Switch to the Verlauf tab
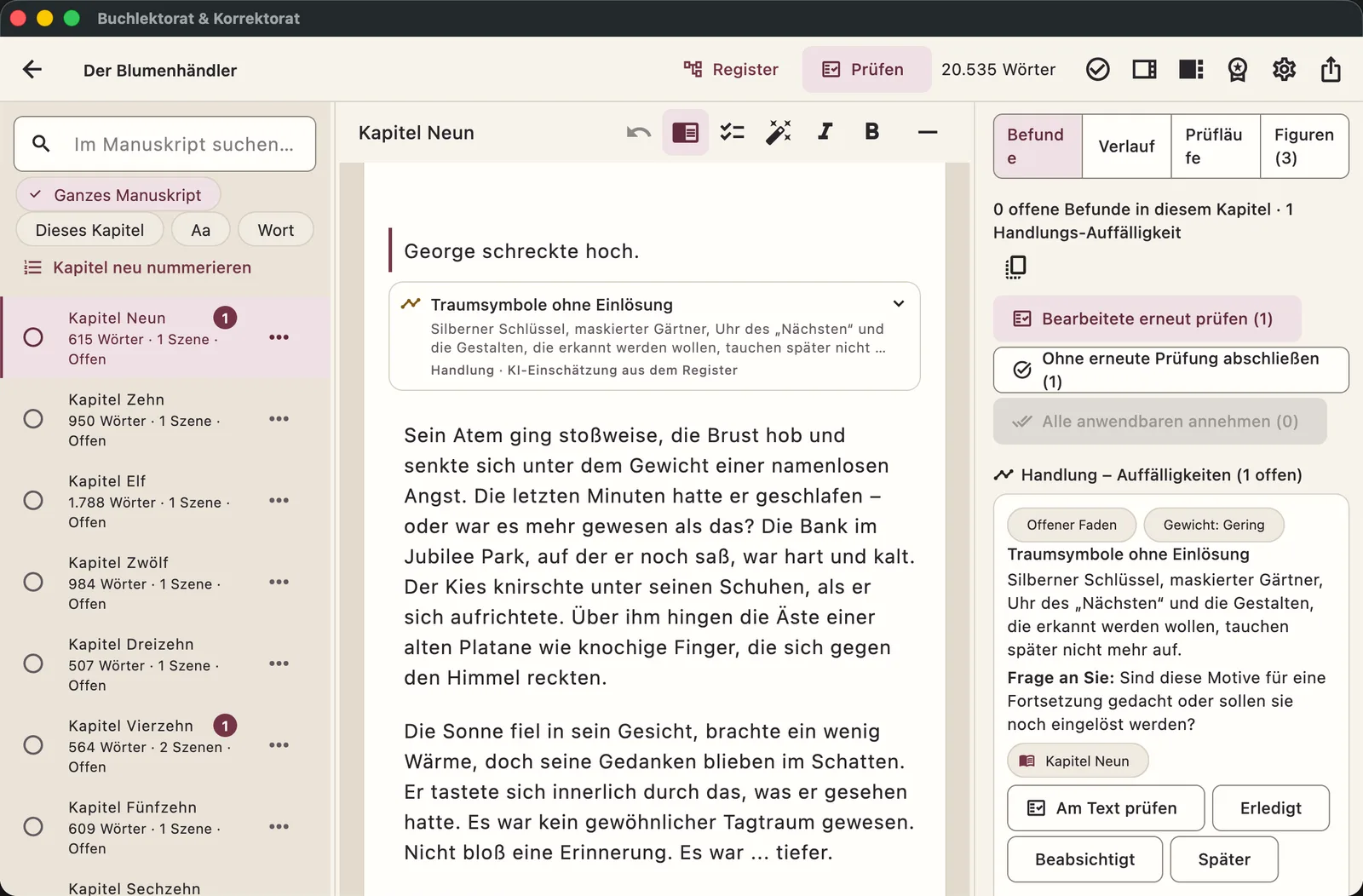This screenshot has height=896, width=1363. tap(1126, 146)
